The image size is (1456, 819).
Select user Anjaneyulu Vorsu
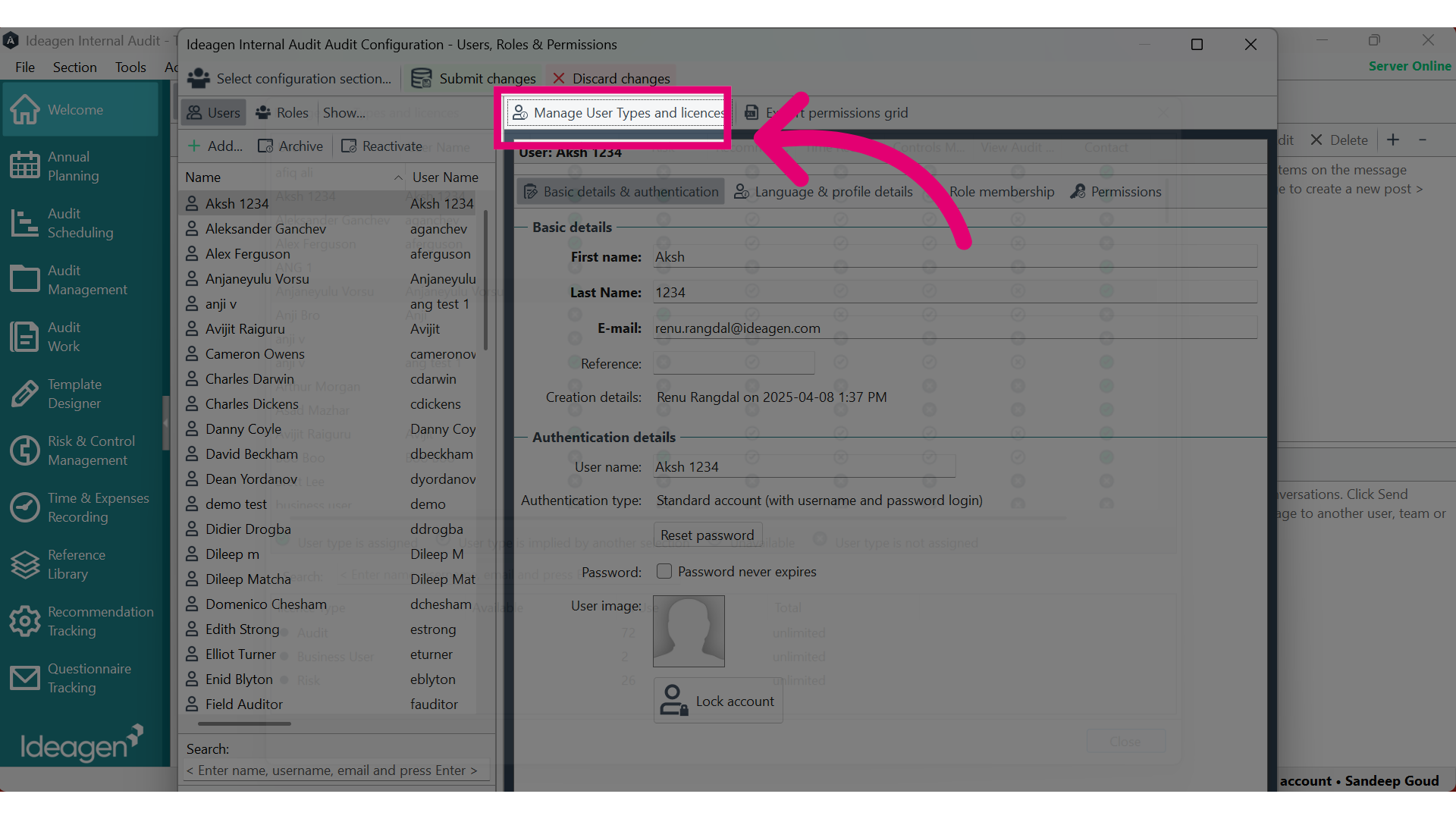tap(328, 279)
